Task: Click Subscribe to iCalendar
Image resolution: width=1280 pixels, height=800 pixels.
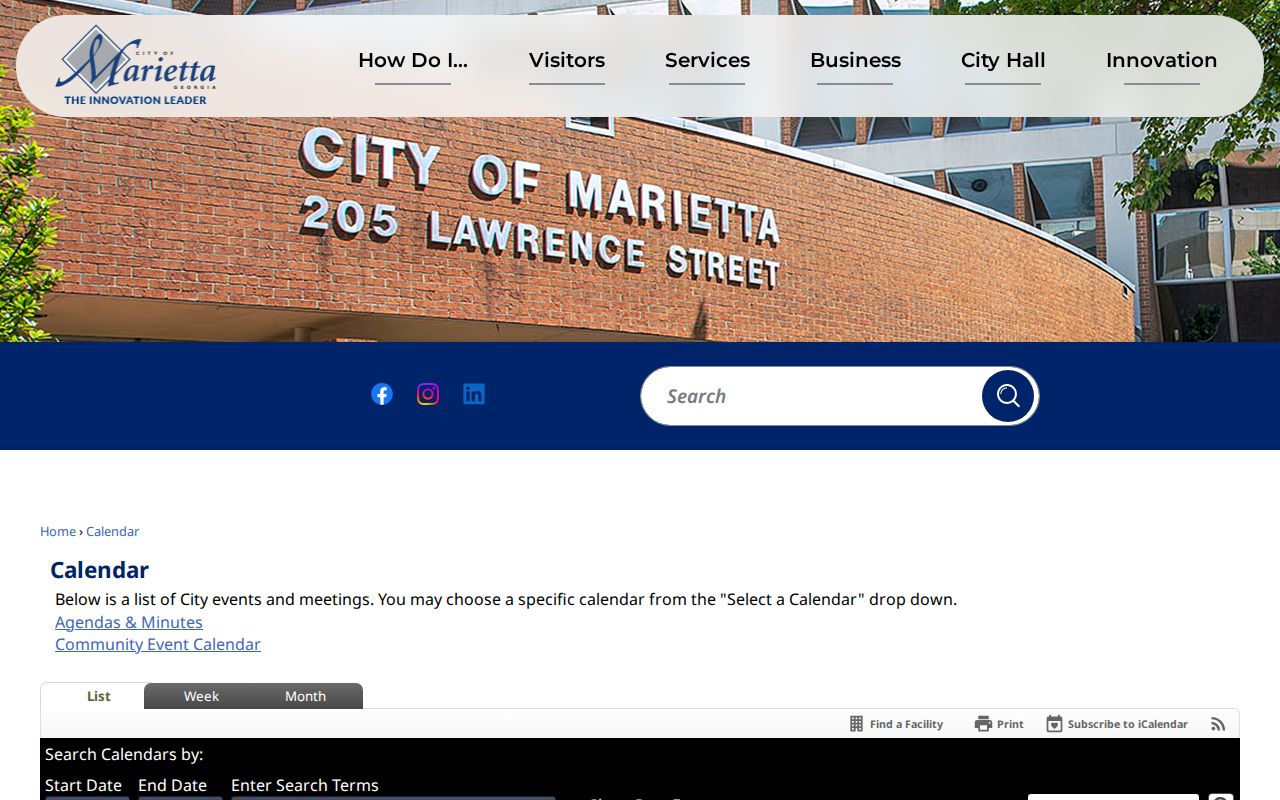Action: click(1117, 724)
